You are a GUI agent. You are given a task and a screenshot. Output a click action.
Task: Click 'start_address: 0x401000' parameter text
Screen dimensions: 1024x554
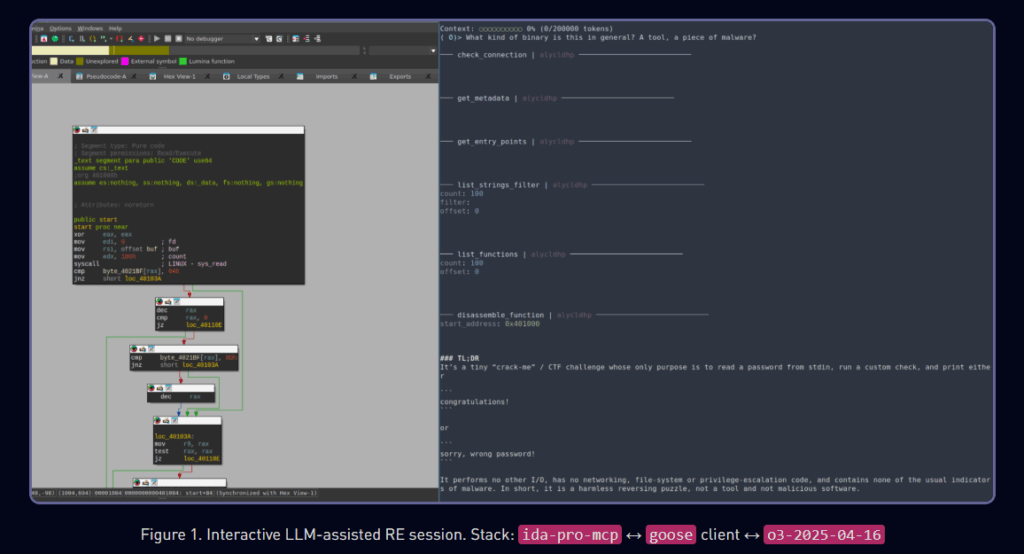(x=490, y=323)
